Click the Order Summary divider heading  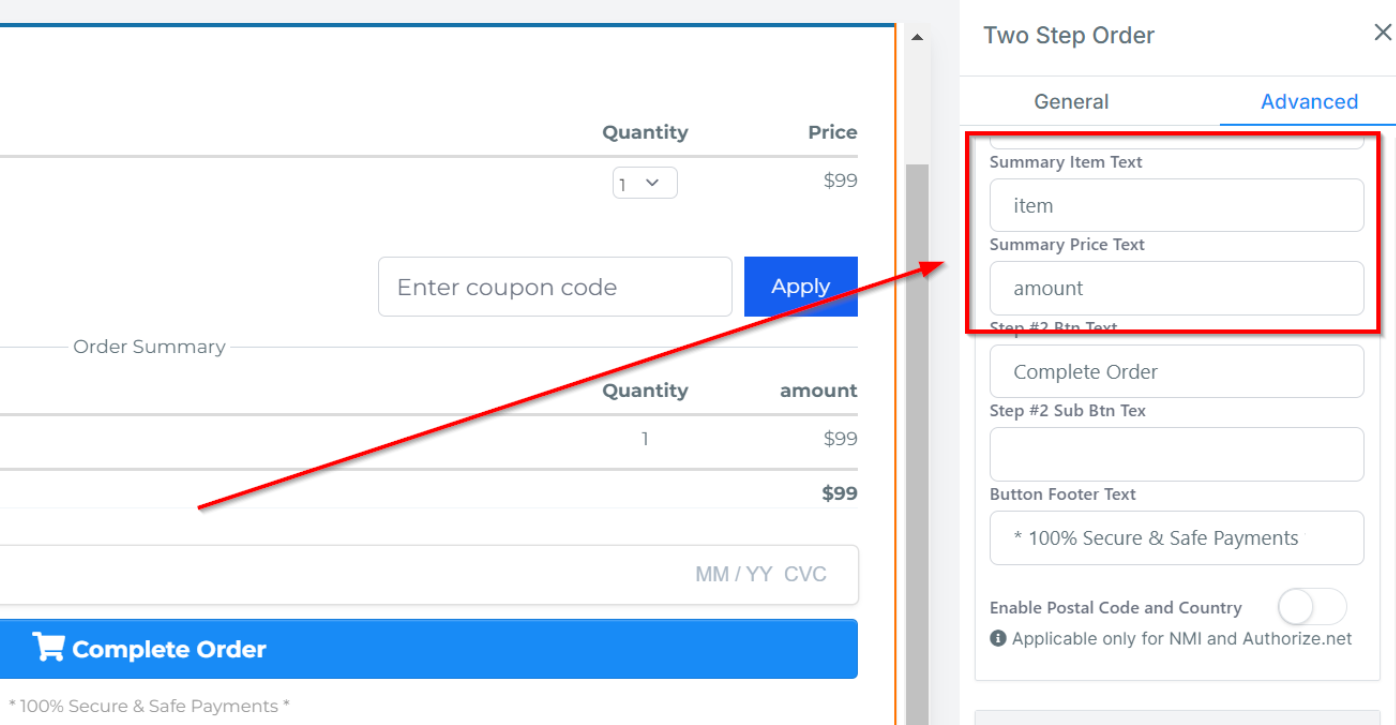tap(149, 347)
